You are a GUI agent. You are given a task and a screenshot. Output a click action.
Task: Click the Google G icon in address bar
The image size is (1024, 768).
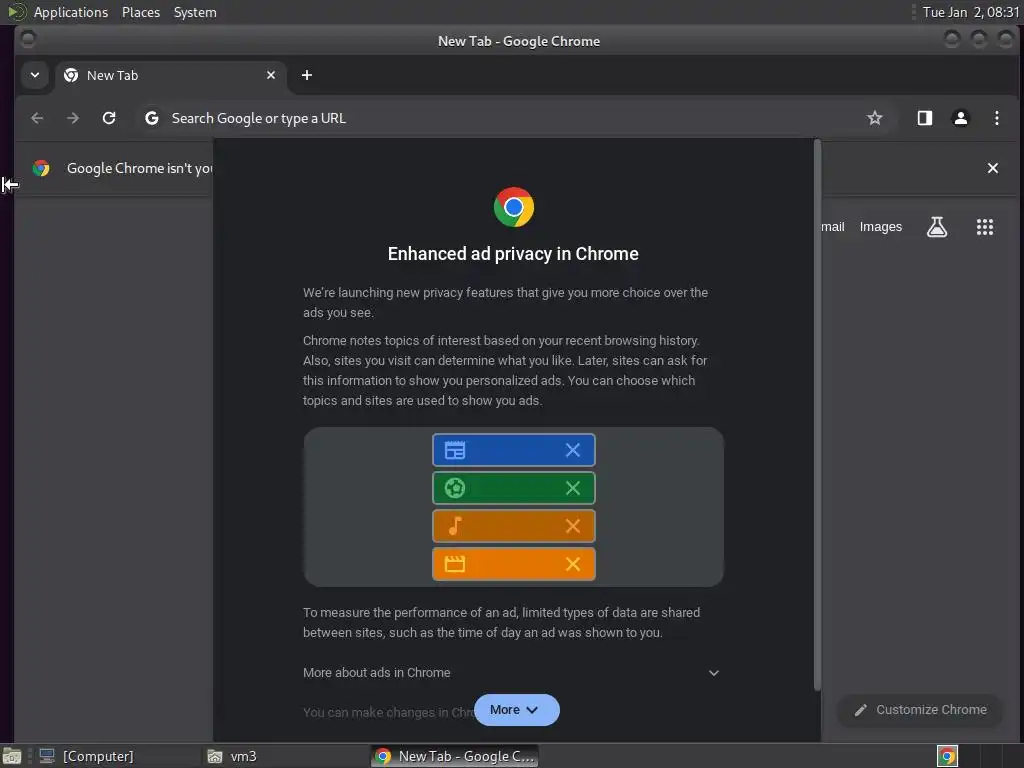[x=152, y=118]
